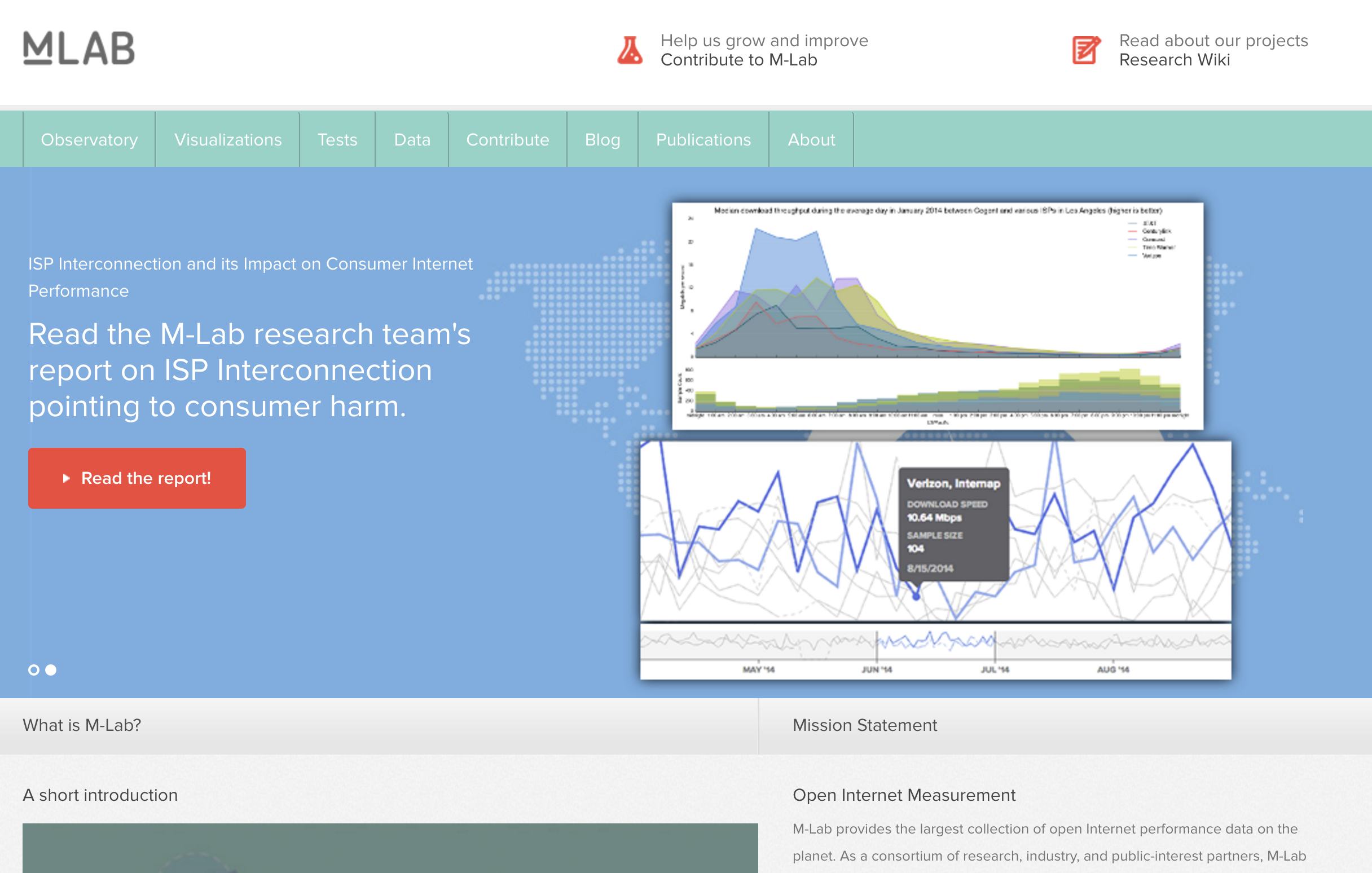Go to the Tests page
Viewport: 1372px width, 873px height.
337,139
